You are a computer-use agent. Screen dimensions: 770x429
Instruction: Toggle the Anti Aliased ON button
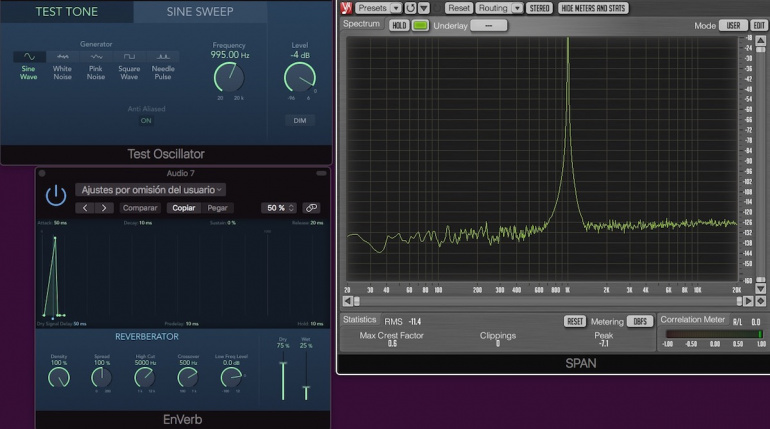pyautogui.click(x=146, y=120)
